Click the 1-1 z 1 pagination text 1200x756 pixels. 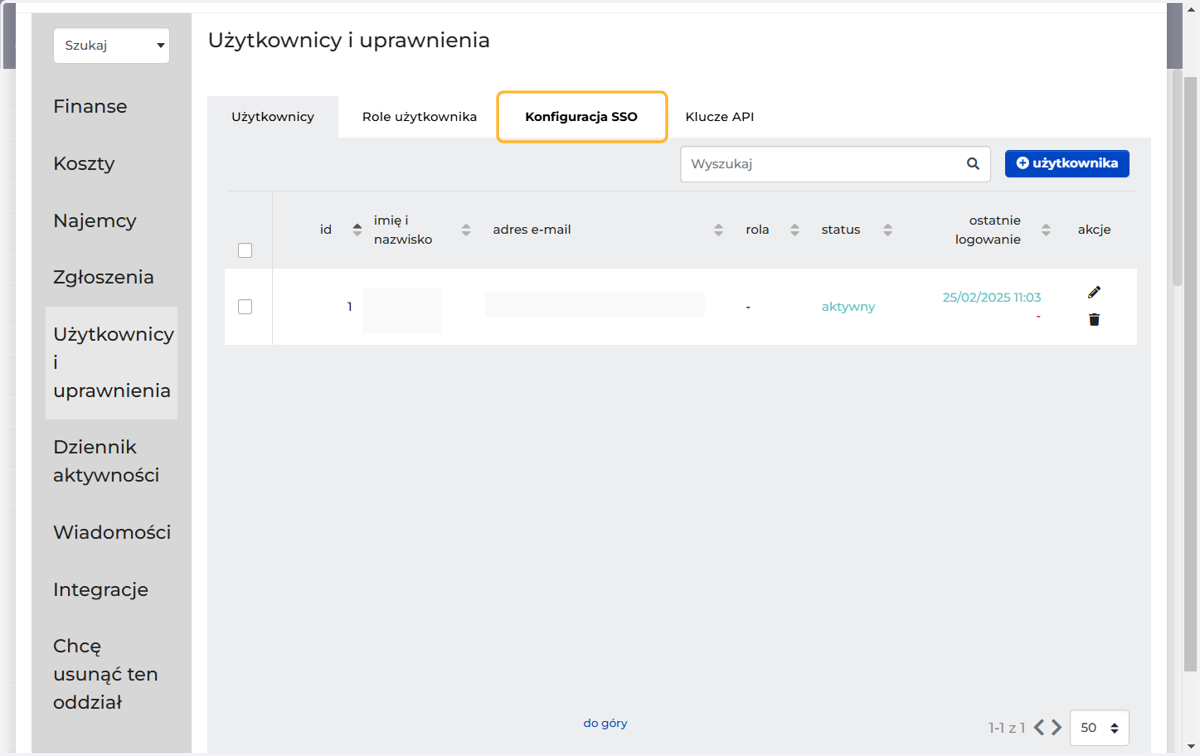(1007, 728)
